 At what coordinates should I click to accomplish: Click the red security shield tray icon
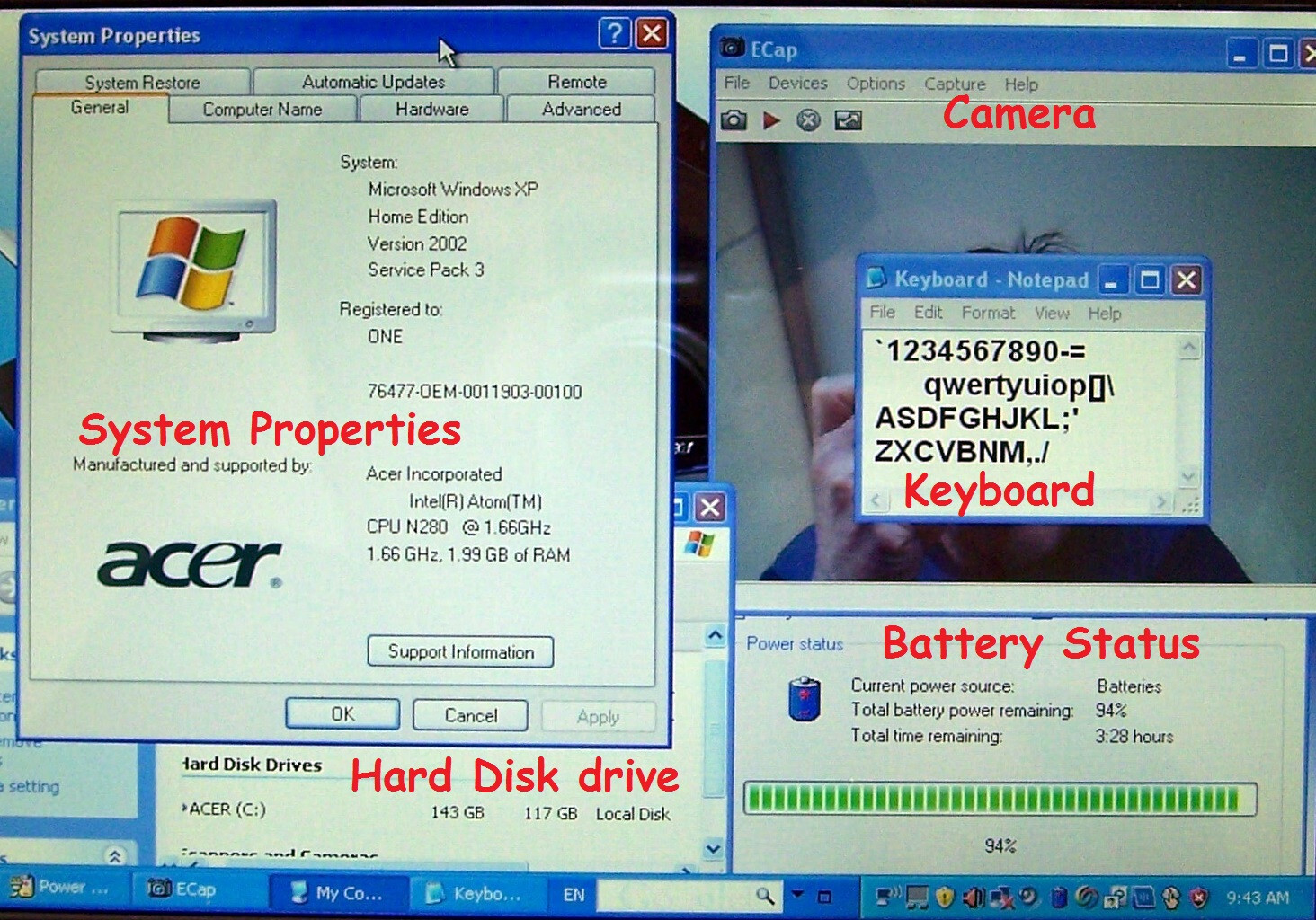(x=1198, y=897)
